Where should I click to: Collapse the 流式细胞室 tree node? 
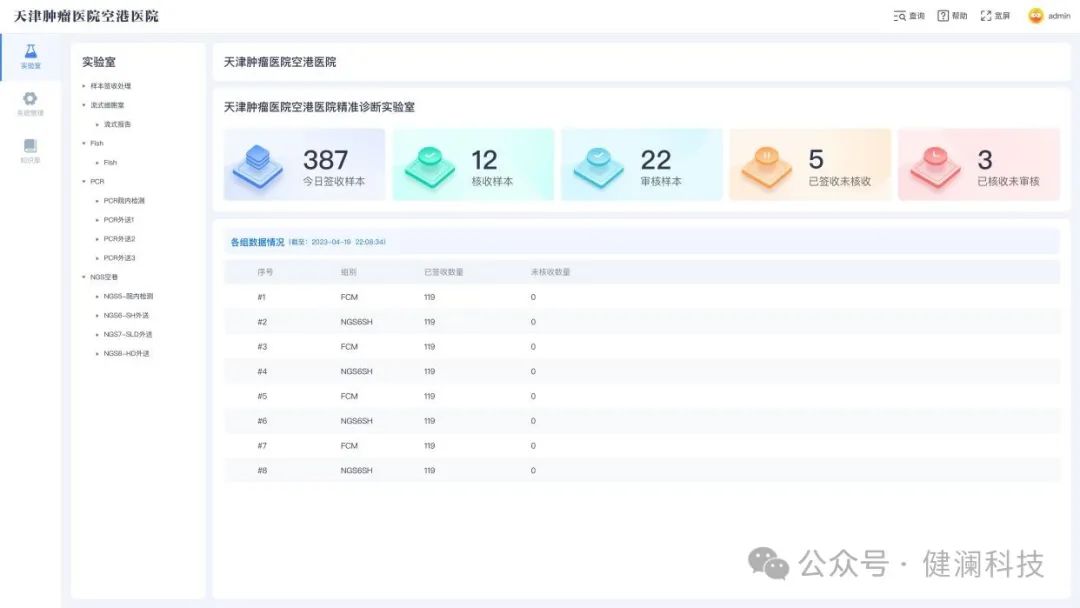(84, 105)
